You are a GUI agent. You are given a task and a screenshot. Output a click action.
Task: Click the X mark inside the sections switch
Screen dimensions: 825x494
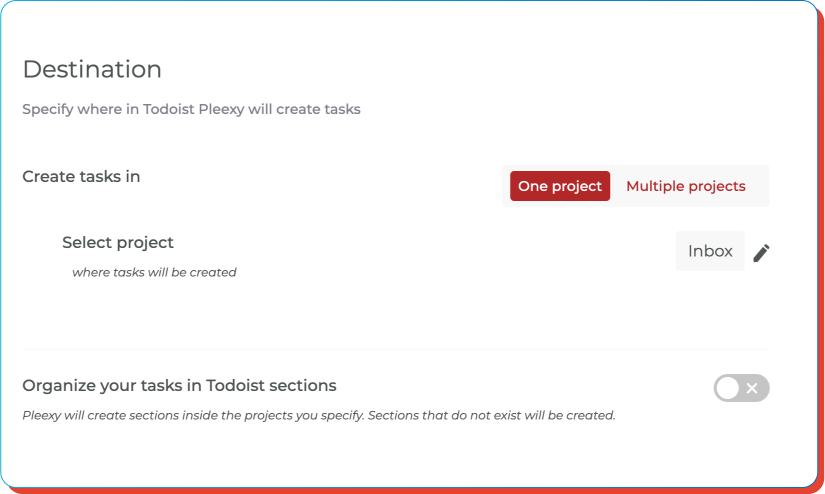click(x=752, y=388)
